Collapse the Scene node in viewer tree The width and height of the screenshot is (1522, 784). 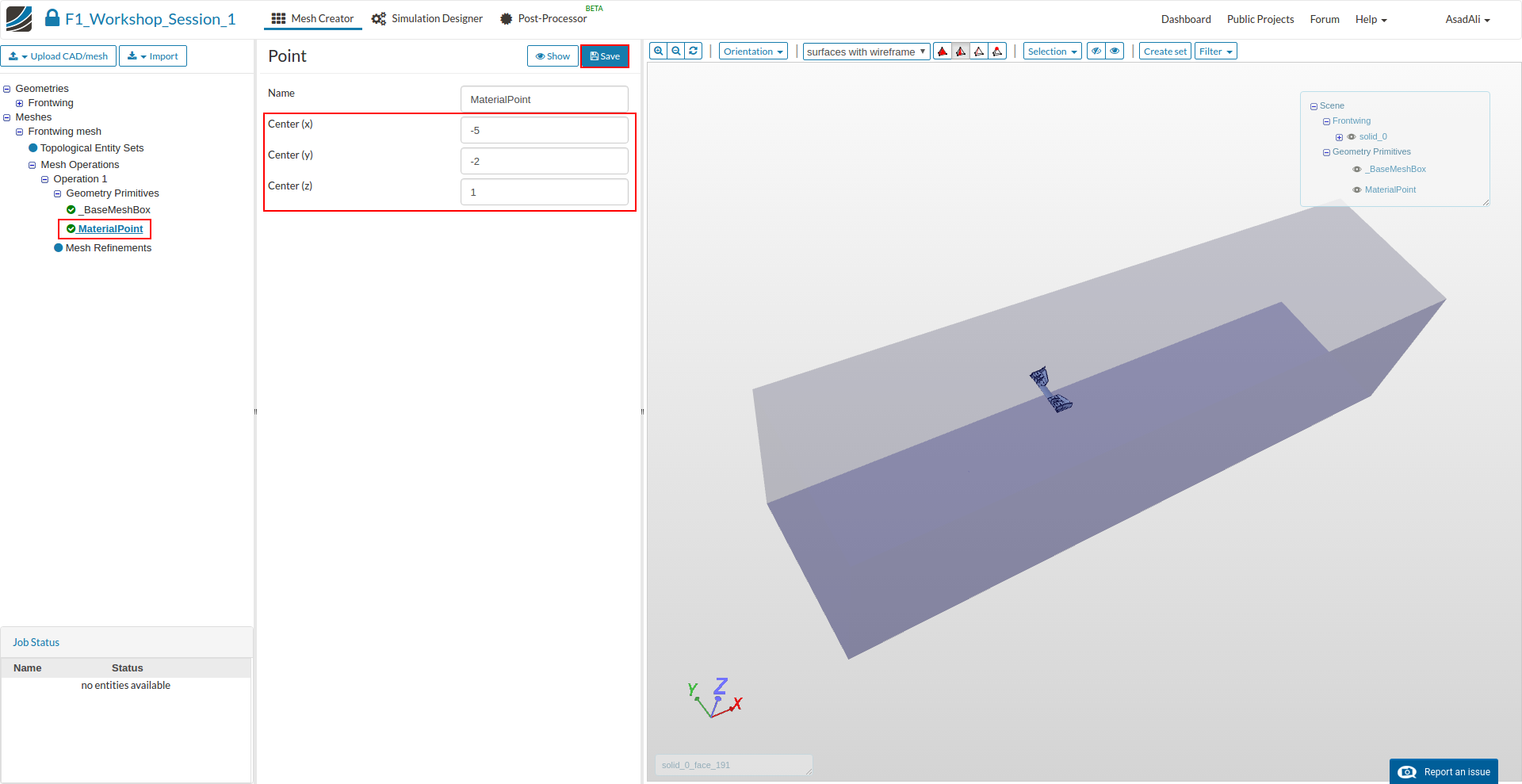(1314, 106)
